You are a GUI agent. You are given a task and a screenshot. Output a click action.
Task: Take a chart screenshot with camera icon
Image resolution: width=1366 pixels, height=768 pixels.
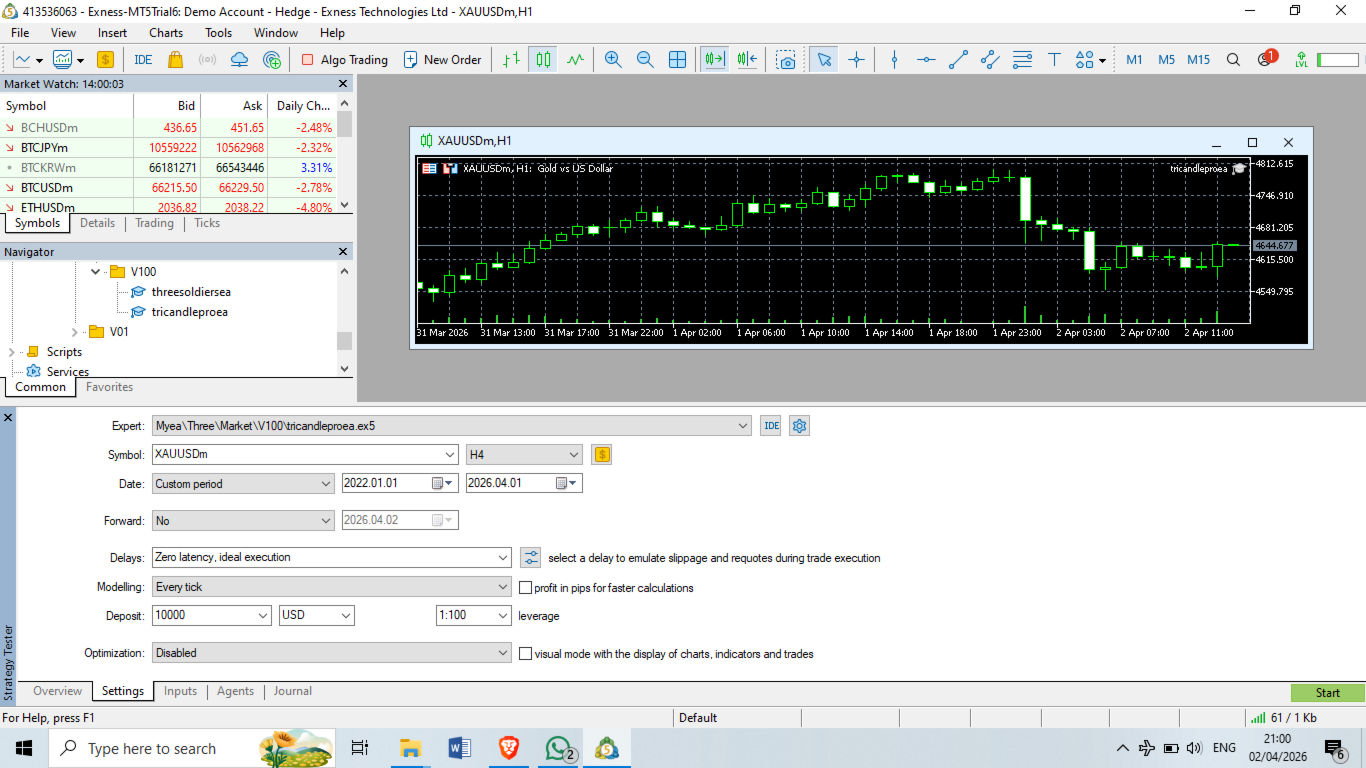click(787, 60)
